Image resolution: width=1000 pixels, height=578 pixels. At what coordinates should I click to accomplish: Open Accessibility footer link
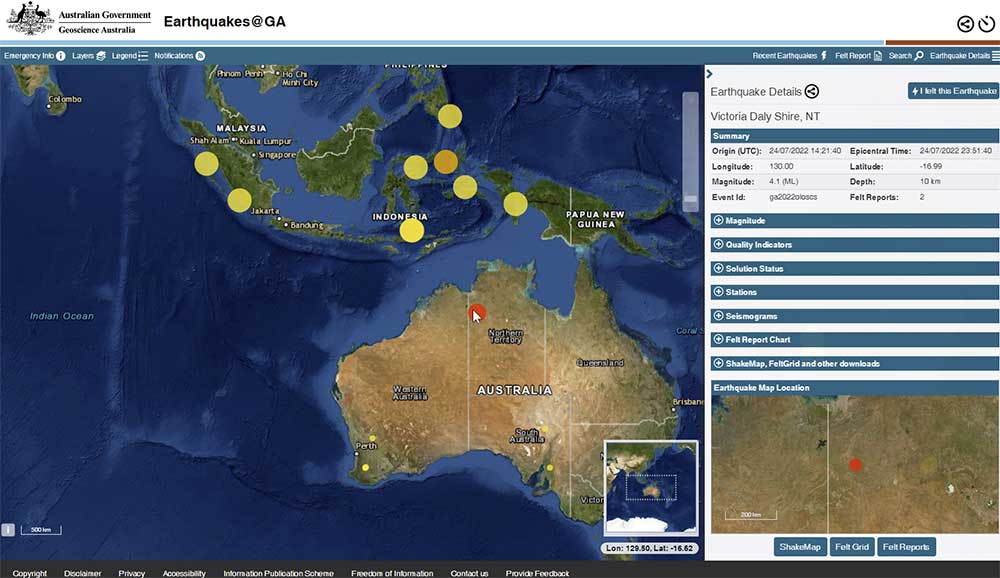click(x=184, y=573)
